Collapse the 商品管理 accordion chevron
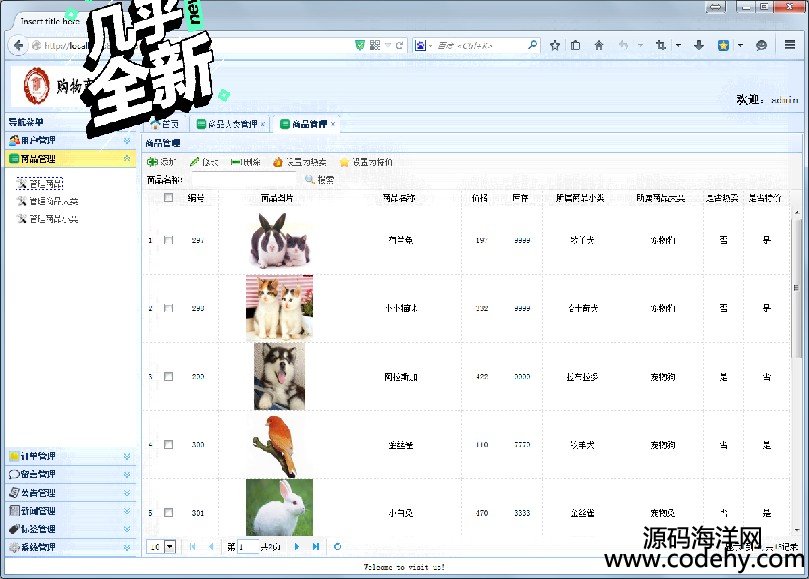This screenshot has height=579, width=809. click(127, 158)
